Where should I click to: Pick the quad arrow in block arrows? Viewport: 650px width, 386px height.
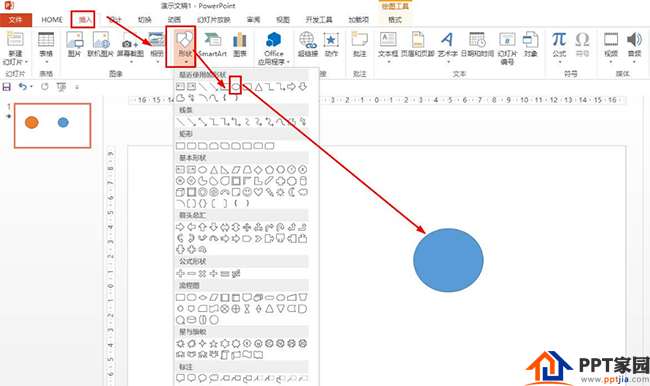247,227
